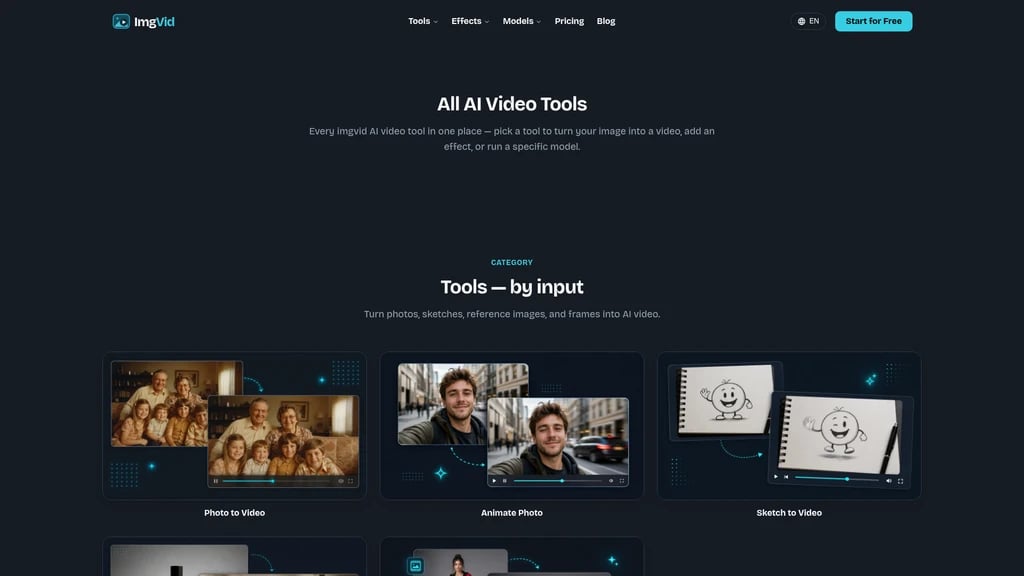This screenshot has width=1024, height=576.
Task: Expand the Effects dropdown menu
Action: pos(470,22)
